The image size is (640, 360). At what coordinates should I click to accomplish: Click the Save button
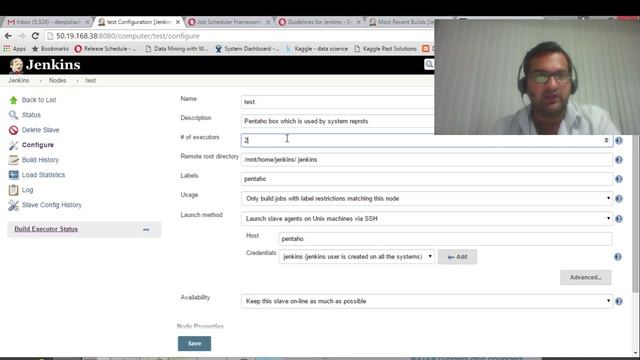click(x=194, y=343)
